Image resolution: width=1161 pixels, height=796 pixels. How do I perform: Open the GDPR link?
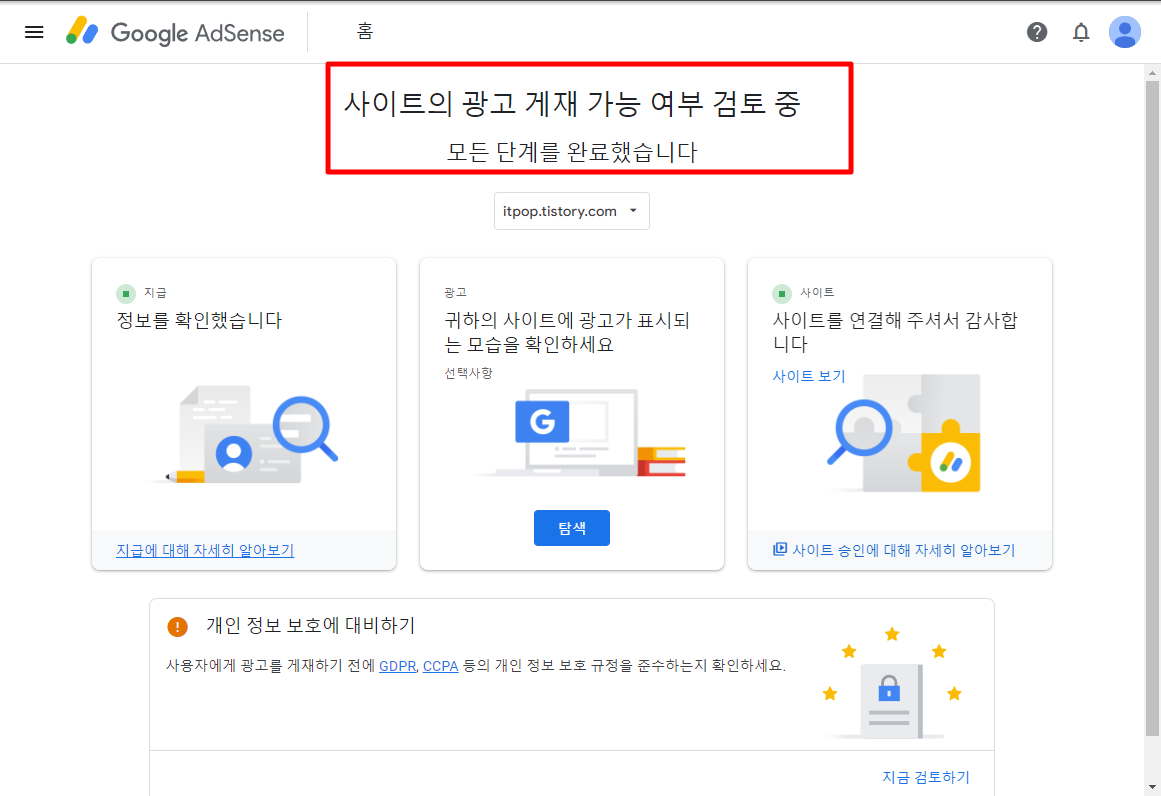pyautogui.click(x=398, y=666)
